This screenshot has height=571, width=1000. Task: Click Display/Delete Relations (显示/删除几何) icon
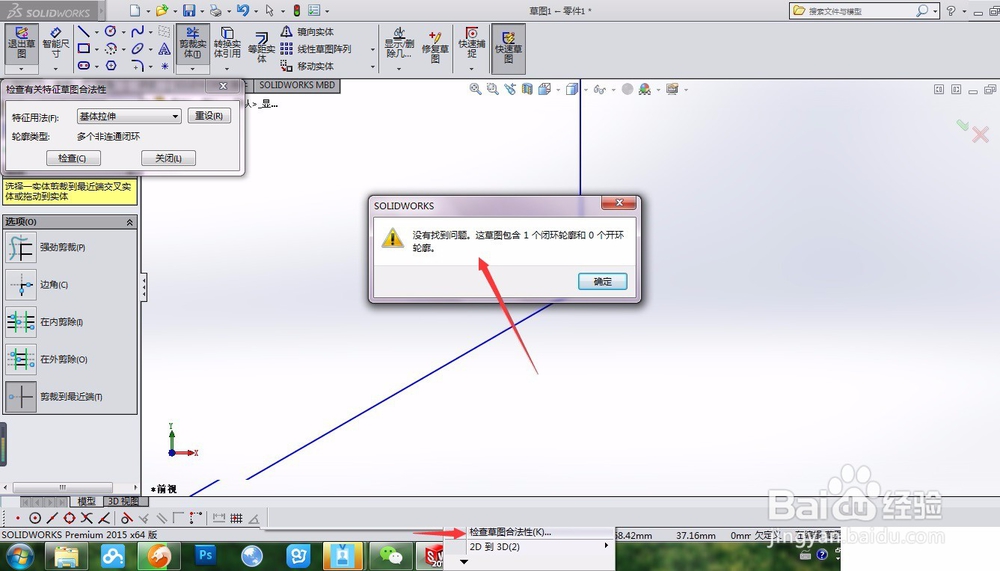tap(399, 43)
